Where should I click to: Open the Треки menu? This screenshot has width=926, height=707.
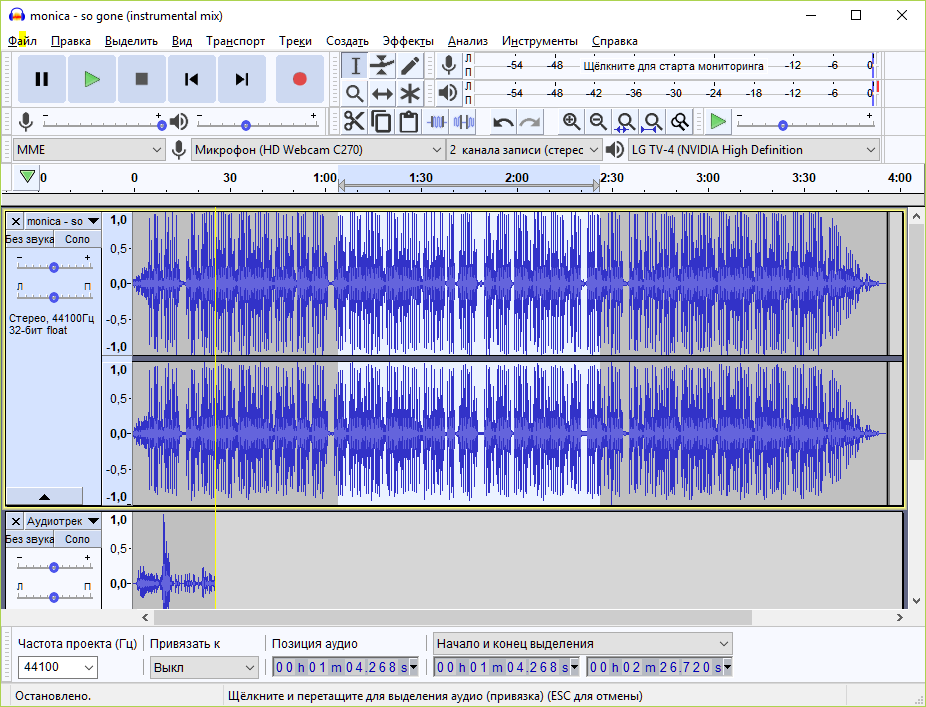point(295,41)
